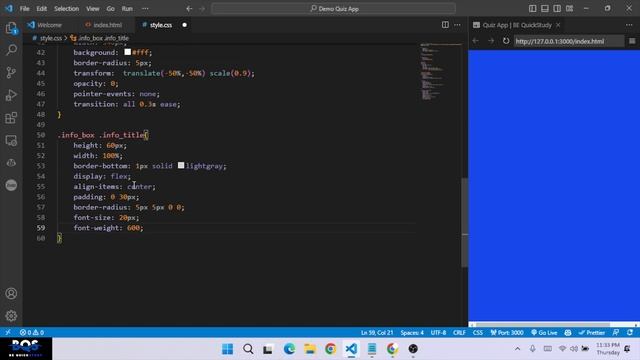640x360 pixels.
Task: Reload the preview browser page
Action: point(506,41)
